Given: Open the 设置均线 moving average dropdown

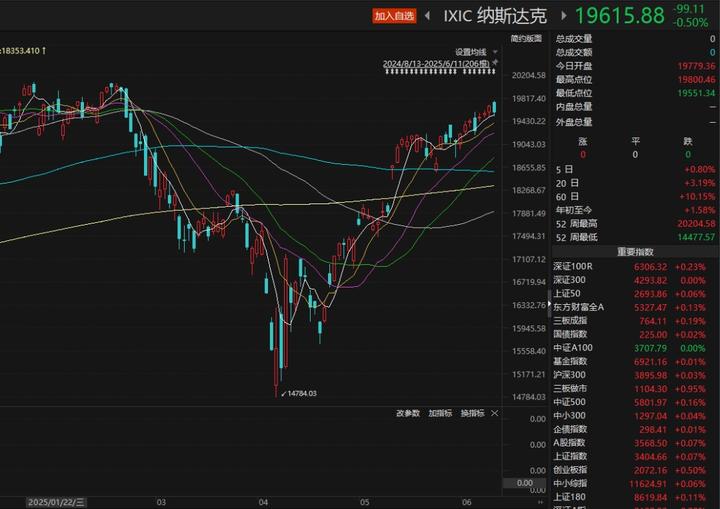Looking at the screenshot, I should (x=476, y=52).
